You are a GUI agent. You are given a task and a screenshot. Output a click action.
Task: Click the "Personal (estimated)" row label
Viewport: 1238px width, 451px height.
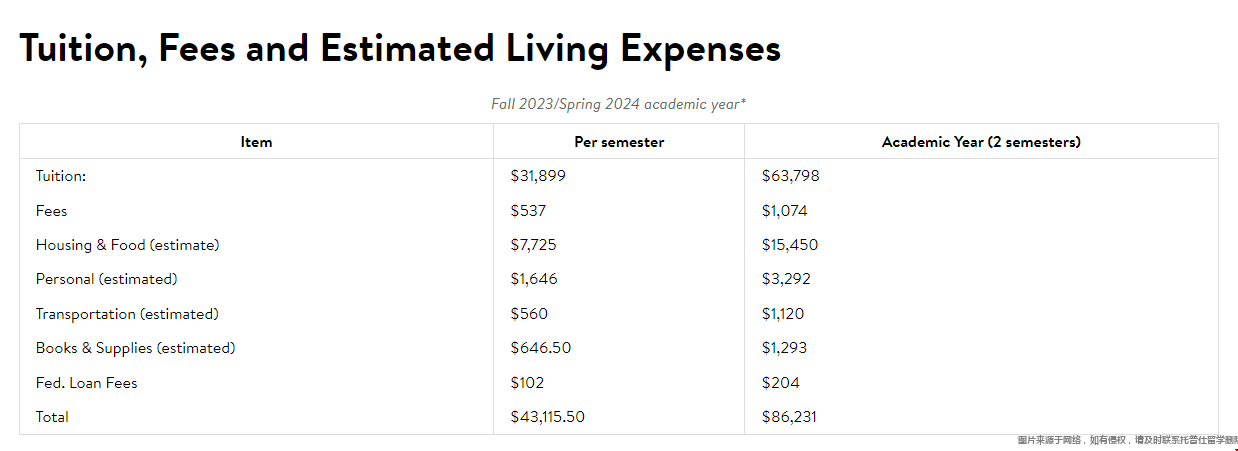tap(106, 279)
